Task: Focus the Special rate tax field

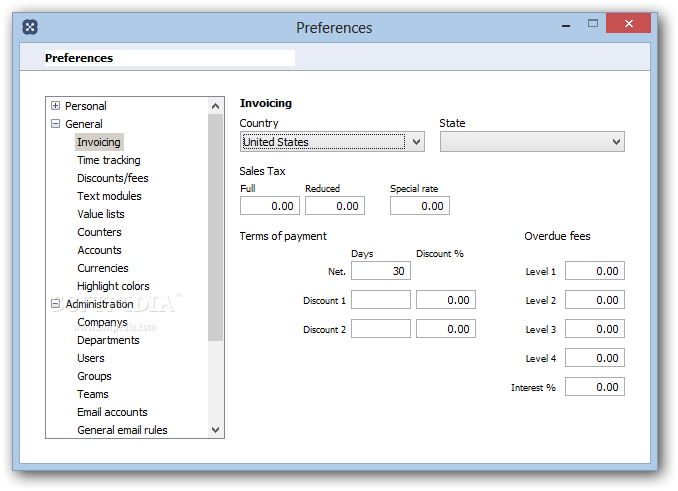Action: (420, 206)
